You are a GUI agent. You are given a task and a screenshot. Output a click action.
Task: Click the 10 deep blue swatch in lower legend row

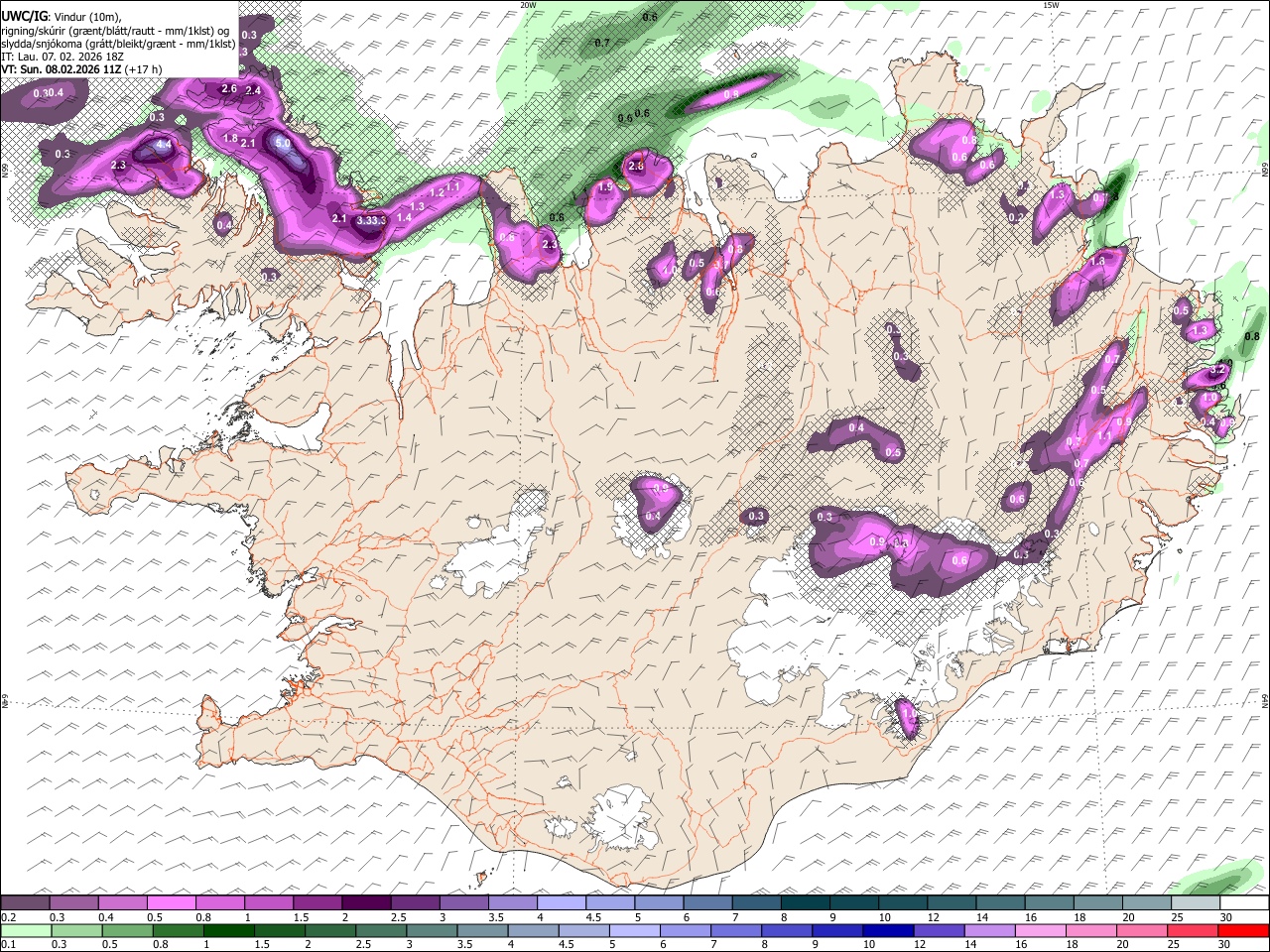888,930
